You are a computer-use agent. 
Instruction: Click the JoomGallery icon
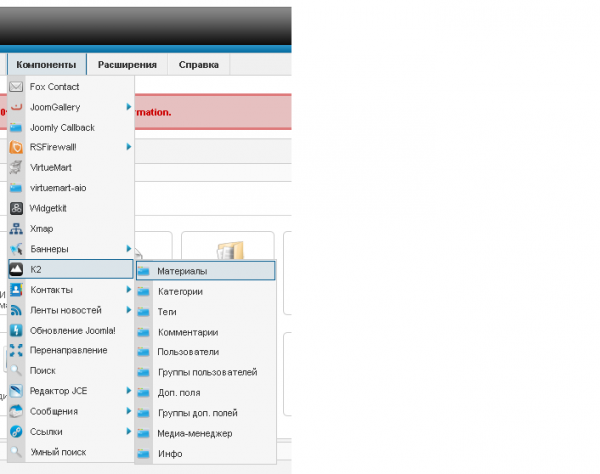click(16, 107)
